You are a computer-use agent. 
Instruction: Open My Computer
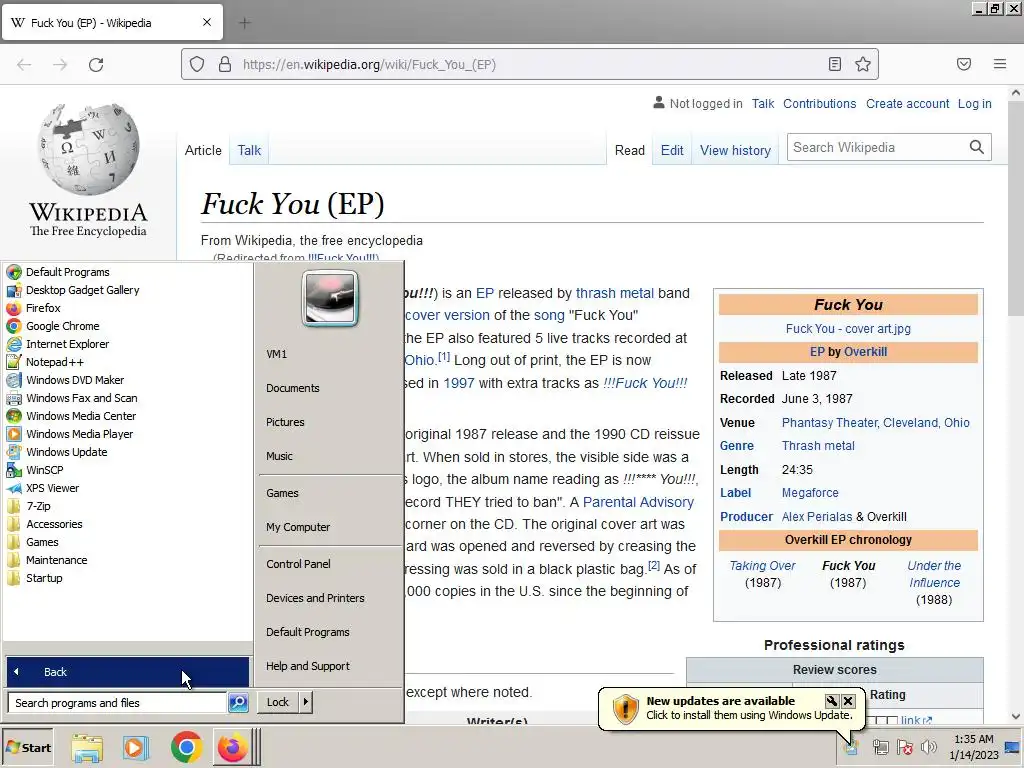point(298,527)
